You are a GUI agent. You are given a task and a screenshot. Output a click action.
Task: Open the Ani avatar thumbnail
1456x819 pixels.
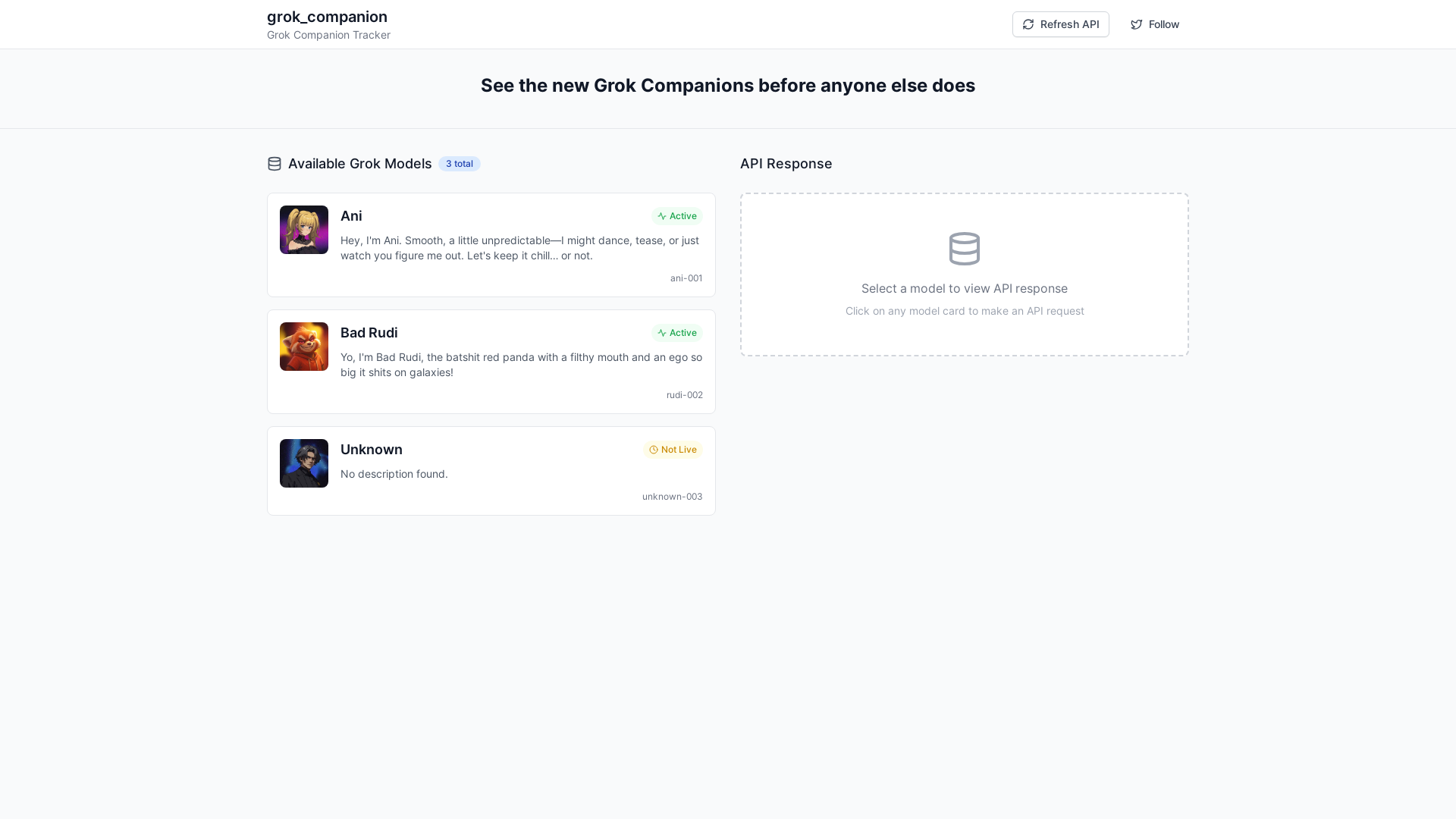[304, 230]
